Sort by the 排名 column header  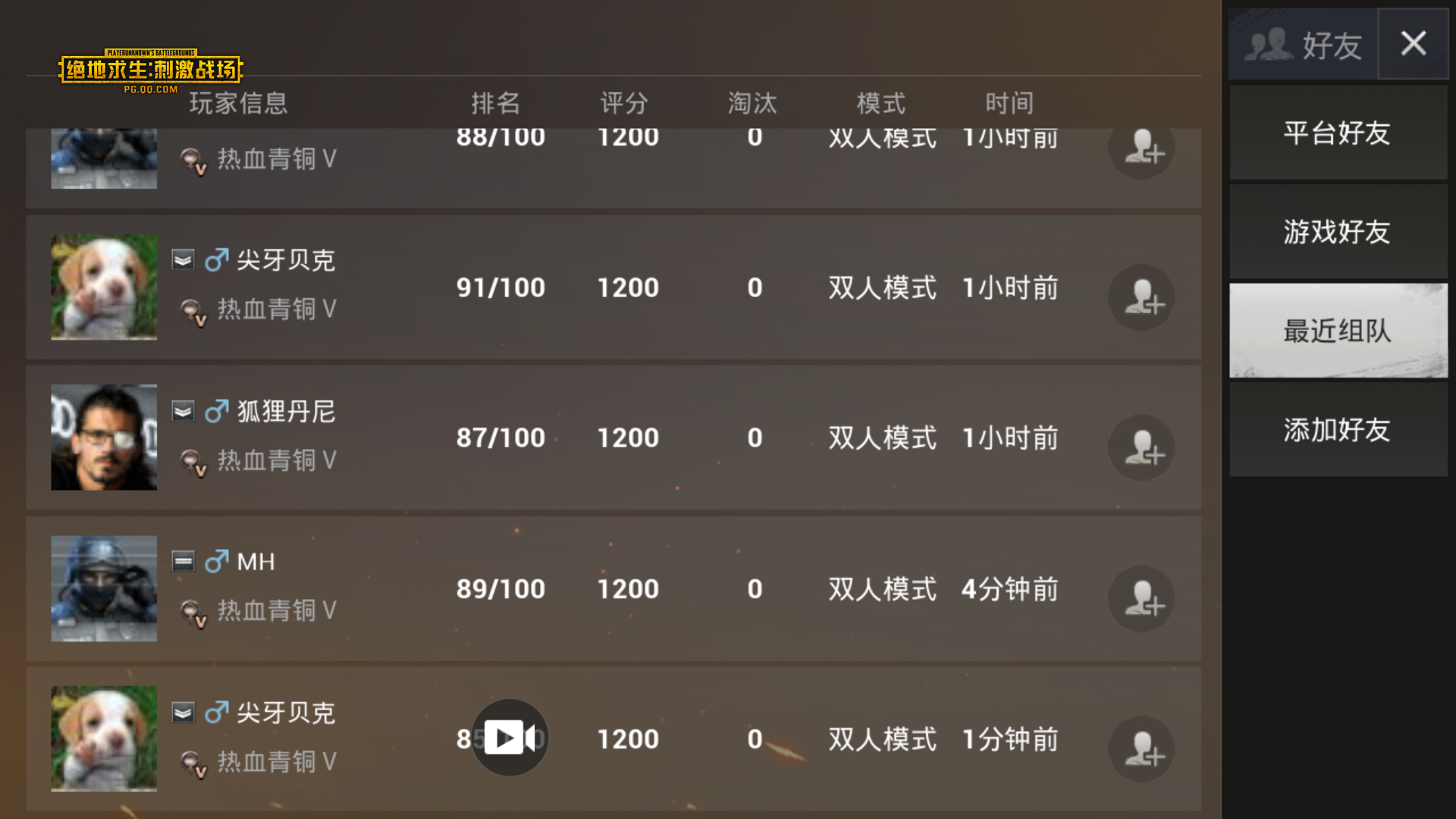pyautogui.click(x=495, y=103)
